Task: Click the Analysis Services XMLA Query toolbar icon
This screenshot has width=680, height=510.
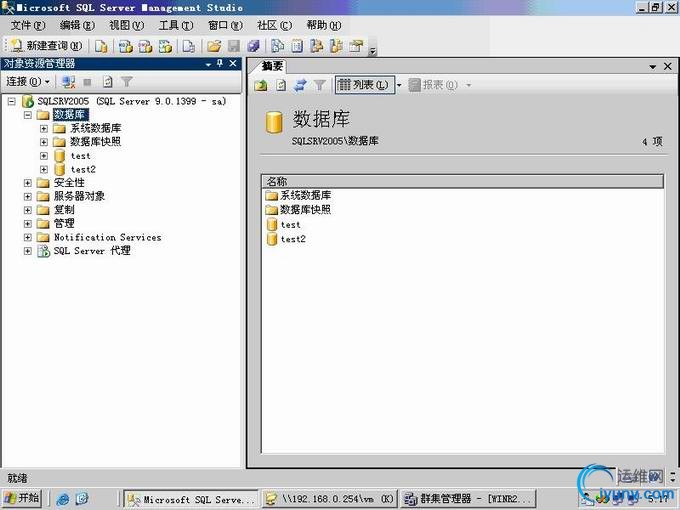Action: (x=165, y=46)
